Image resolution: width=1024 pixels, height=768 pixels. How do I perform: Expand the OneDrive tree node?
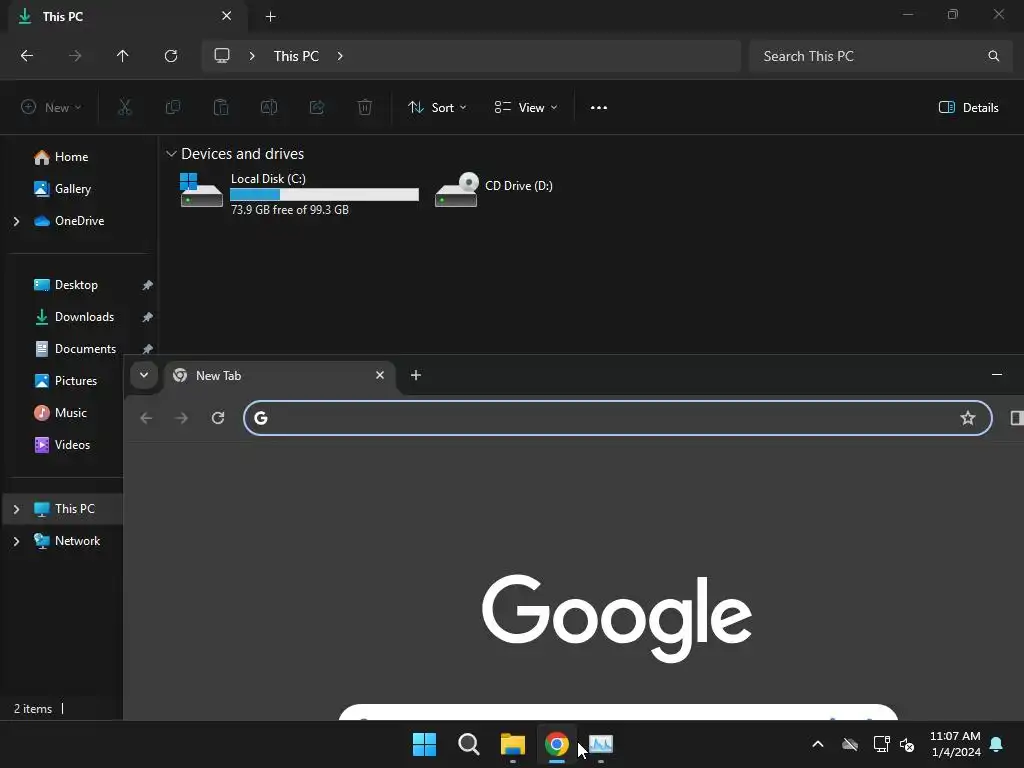(x=16, y=221)
